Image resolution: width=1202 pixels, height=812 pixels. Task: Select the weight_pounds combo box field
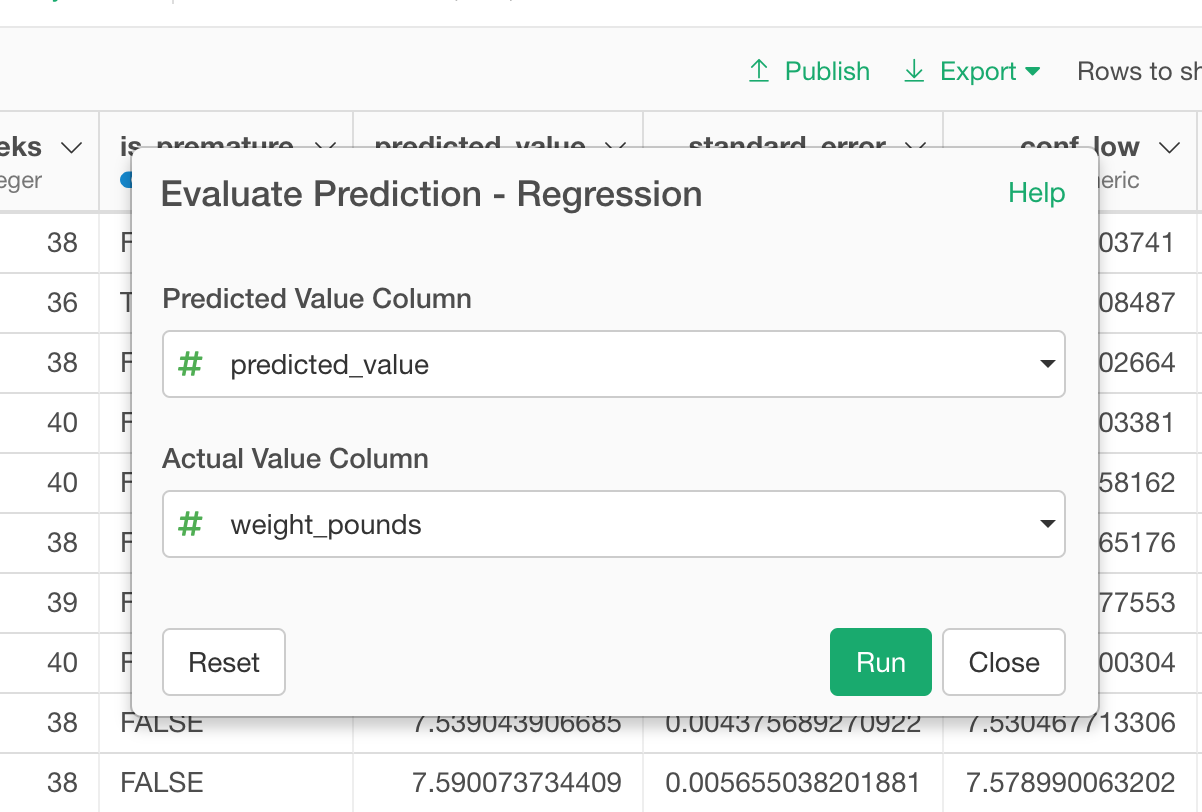[x=614, y=524]
